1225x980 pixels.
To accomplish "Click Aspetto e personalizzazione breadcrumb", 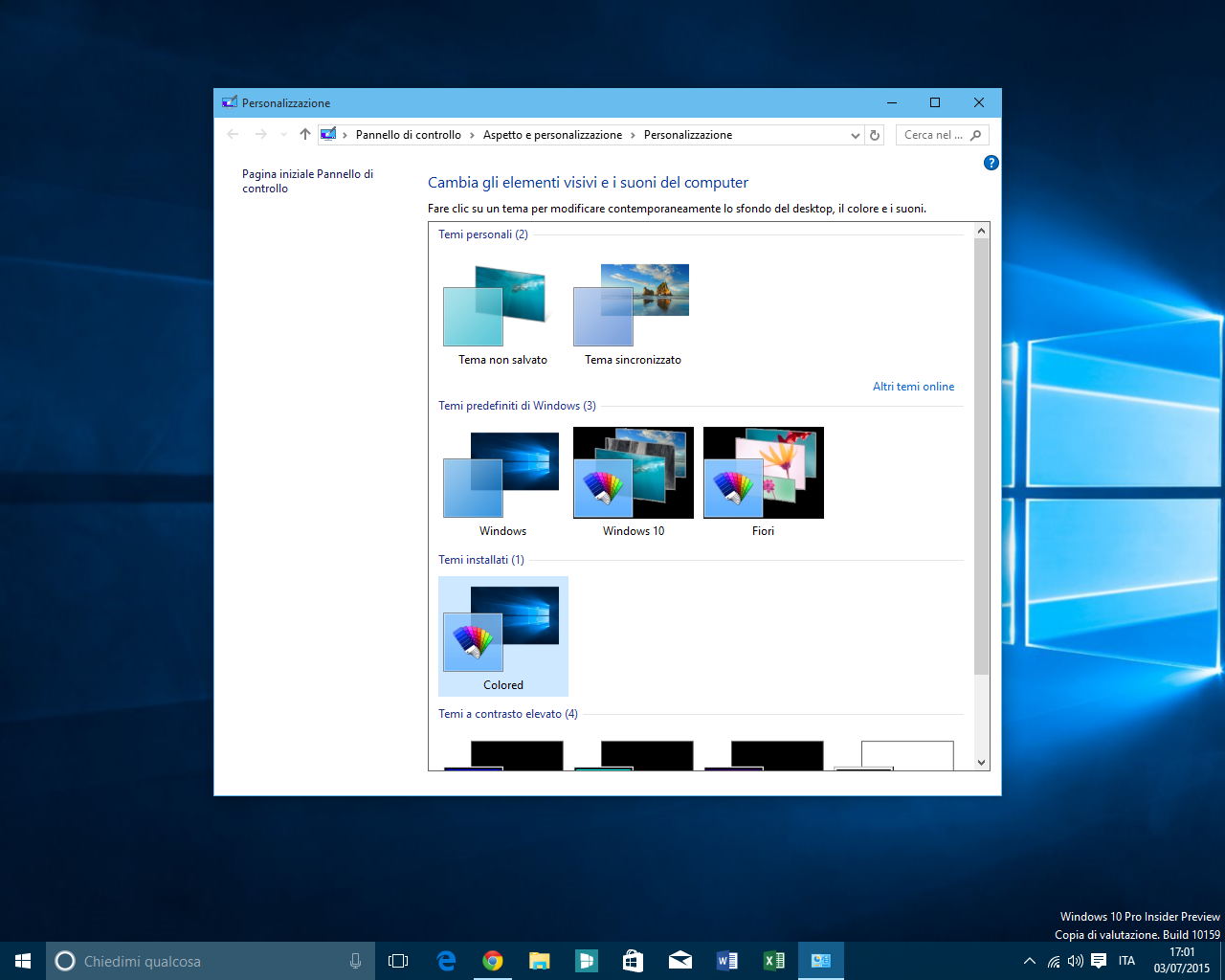I will (552, 135).
